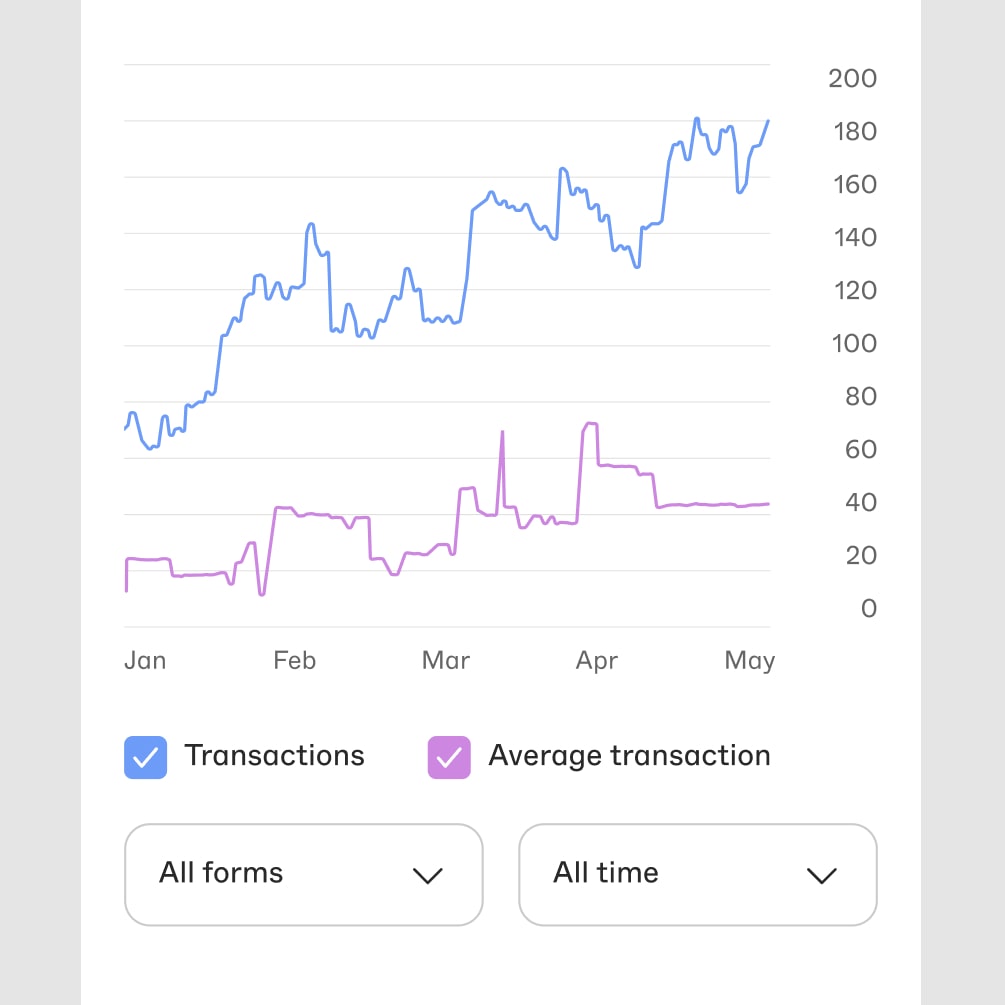Open the All time dropdown
The width and height of the screenshot is (1005, 1005).
click(x=697, y=874)
